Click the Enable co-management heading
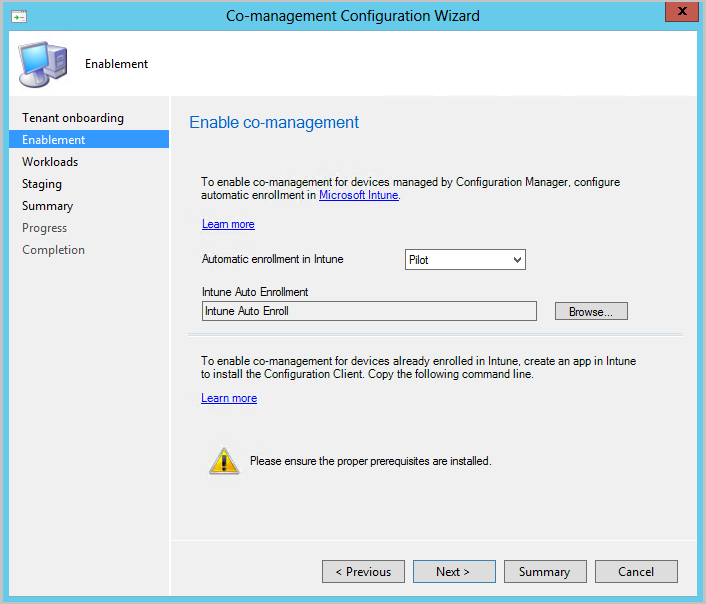This screenshot has width=706, height=604. point(274,123)
